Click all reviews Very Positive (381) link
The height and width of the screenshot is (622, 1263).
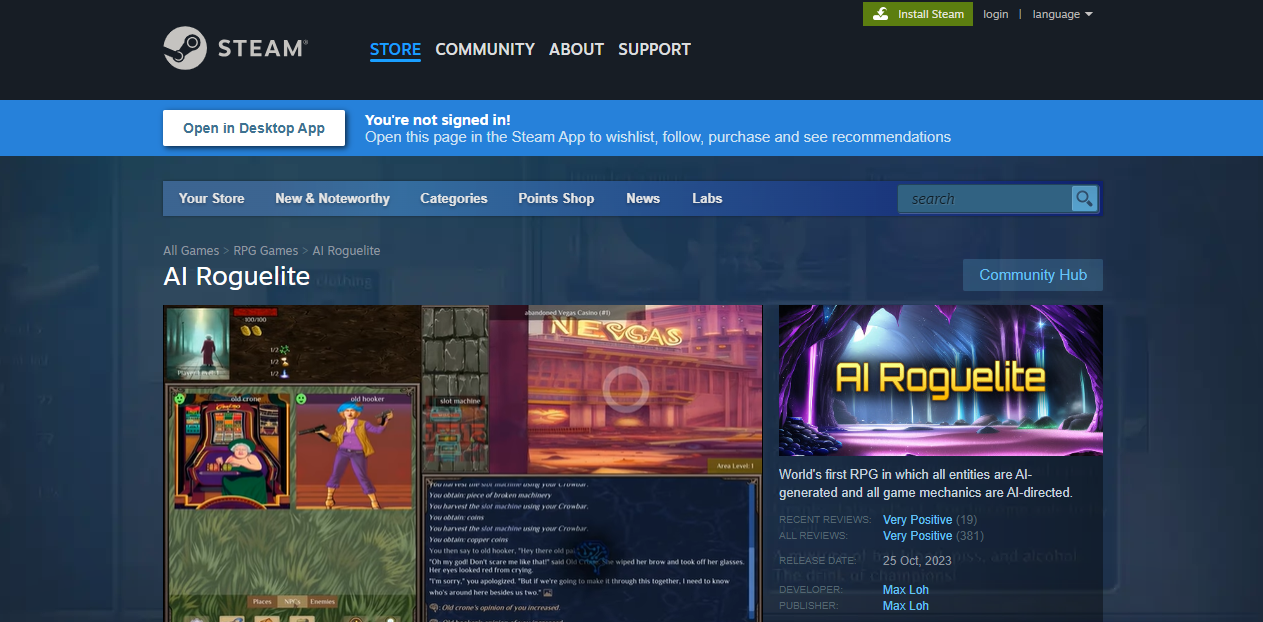933,536
